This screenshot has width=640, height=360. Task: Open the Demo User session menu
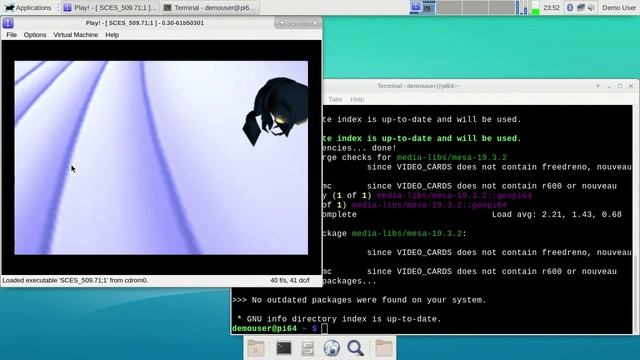pyautogui.click(x=619, y=7)
